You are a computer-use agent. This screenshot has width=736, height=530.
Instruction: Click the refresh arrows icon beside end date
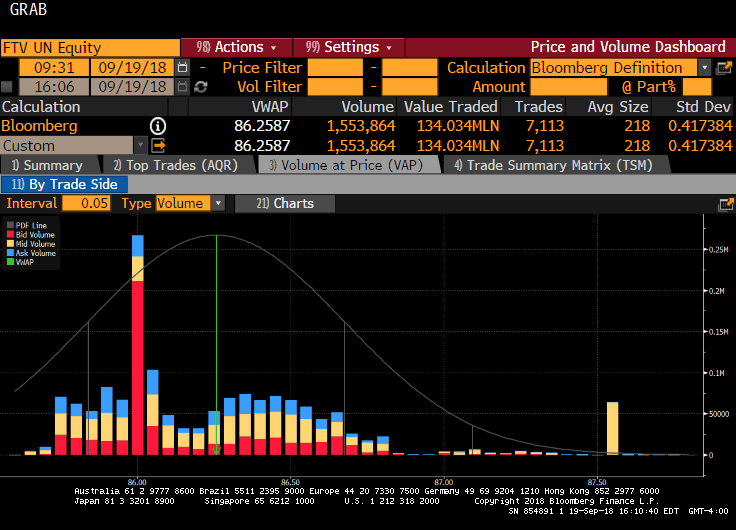[x=200, y=87]
